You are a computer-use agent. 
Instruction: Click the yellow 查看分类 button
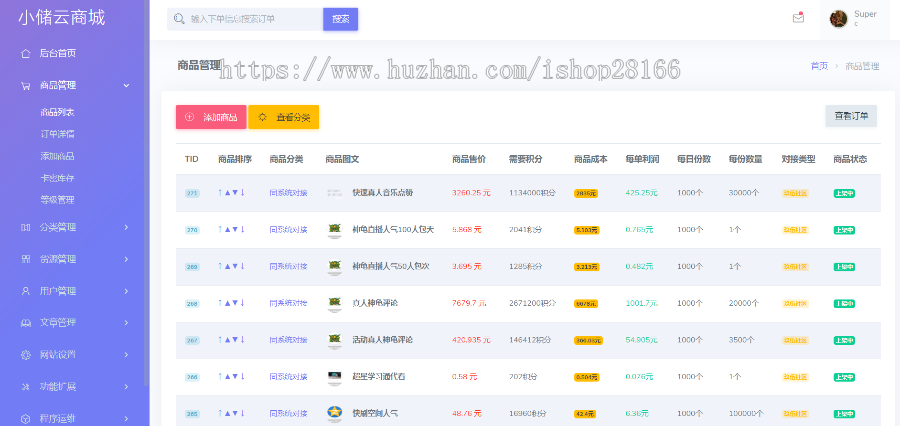coord(284,117)
